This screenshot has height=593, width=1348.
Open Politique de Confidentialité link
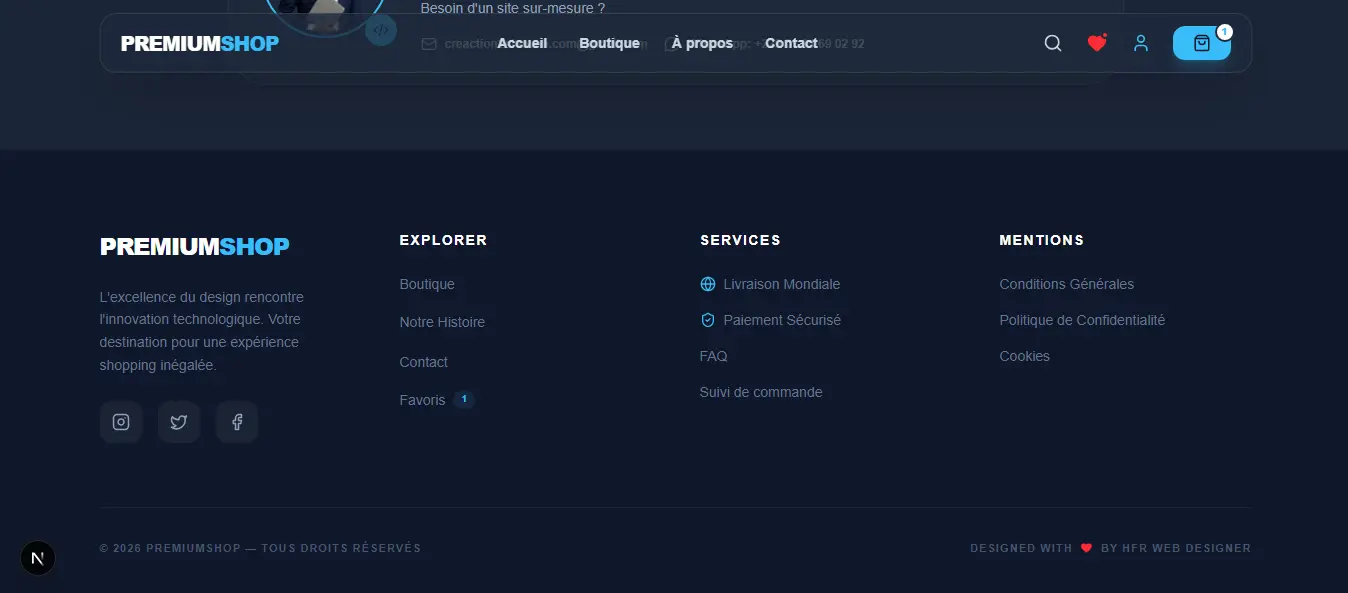(x=1082, y=320)
